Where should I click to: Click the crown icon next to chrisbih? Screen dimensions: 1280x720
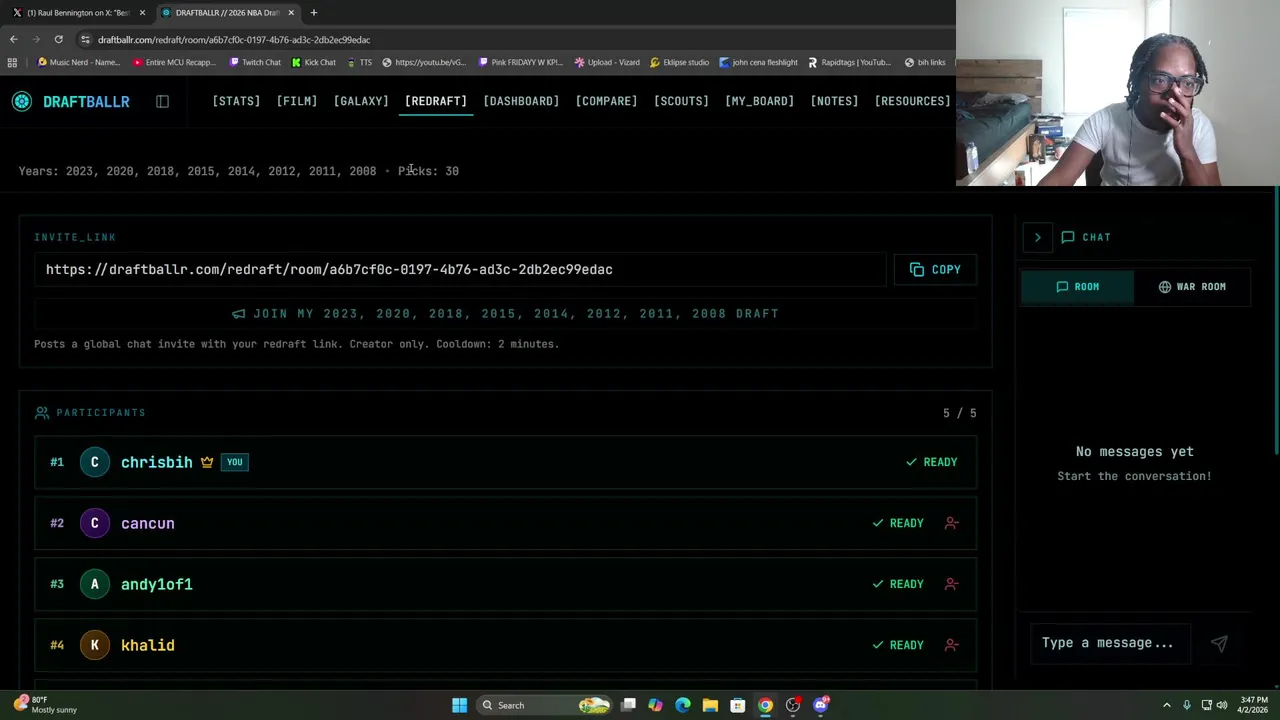pos(207,462)
